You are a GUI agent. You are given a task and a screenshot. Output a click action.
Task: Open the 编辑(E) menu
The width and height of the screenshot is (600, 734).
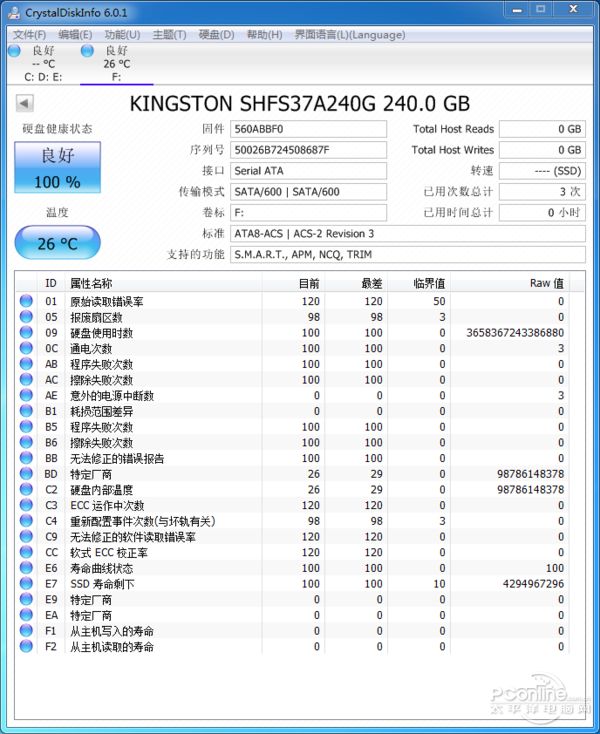click(x=75, y=35)
